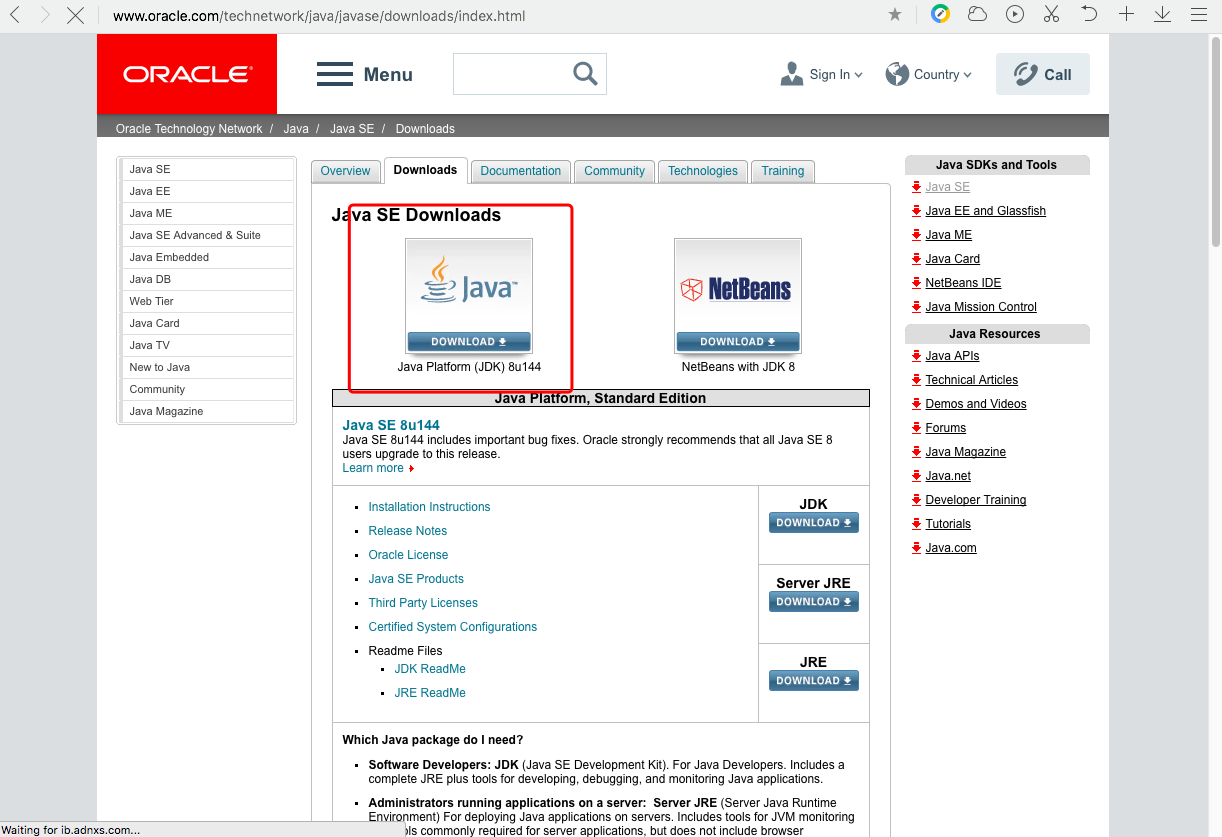Select the Downloads tab
This screenshot has height=837, width=1222.
425,170
